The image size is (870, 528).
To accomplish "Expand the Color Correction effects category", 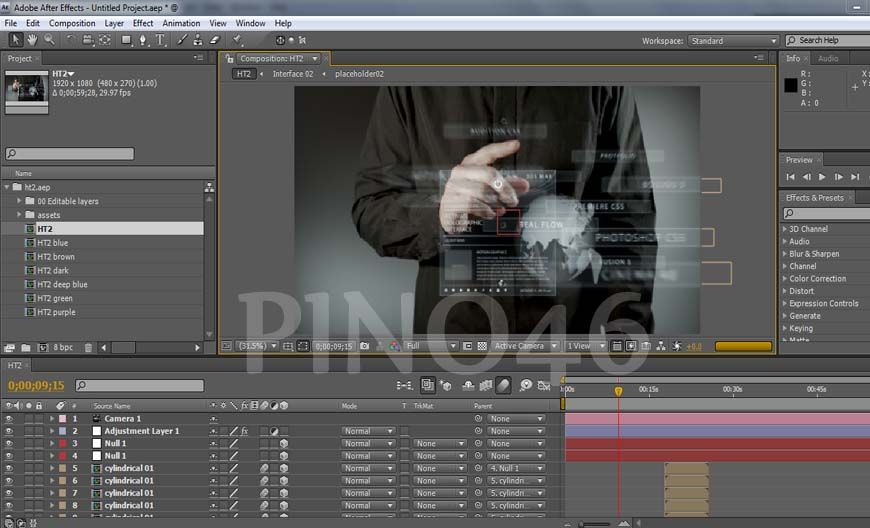I will click(817, 278).
